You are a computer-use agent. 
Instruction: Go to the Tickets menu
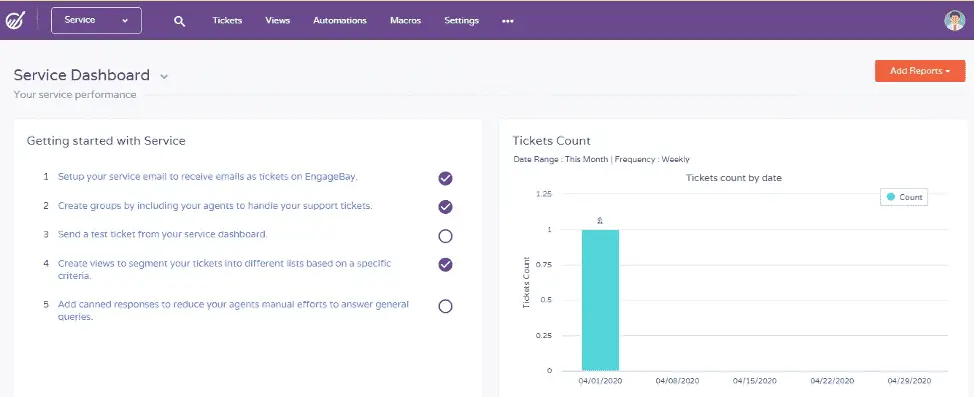coord(227,21)
